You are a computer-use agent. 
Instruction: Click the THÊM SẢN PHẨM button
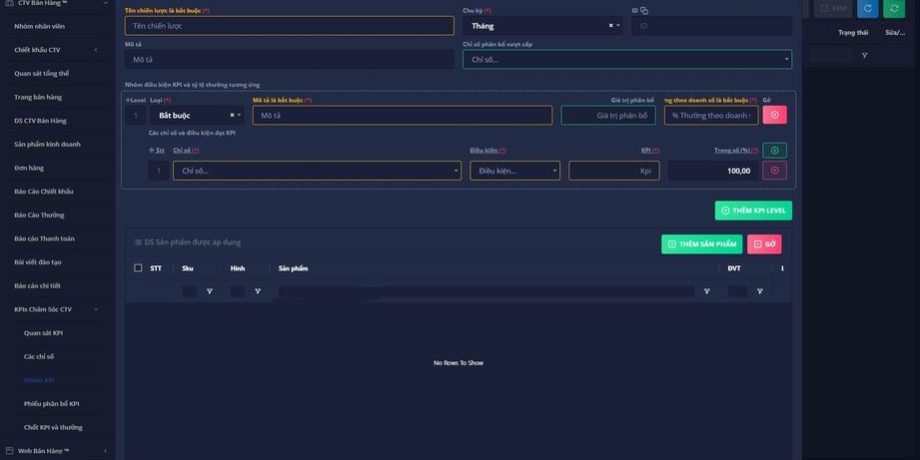point(701,244)
